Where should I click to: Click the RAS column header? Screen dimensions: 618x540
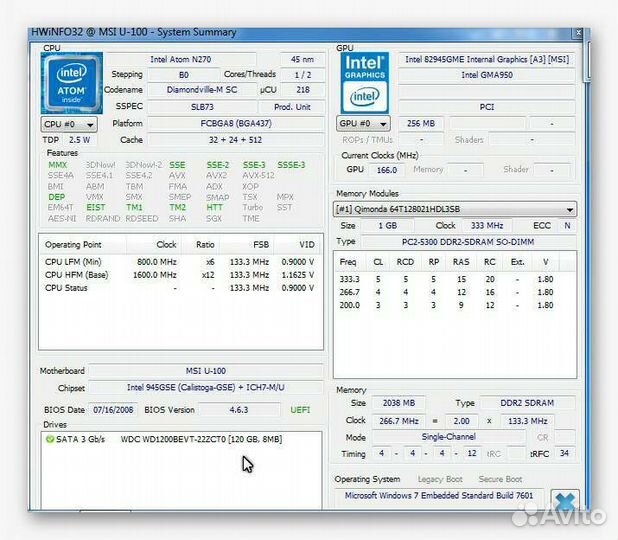pyautogui.click(x=461, y=262)
